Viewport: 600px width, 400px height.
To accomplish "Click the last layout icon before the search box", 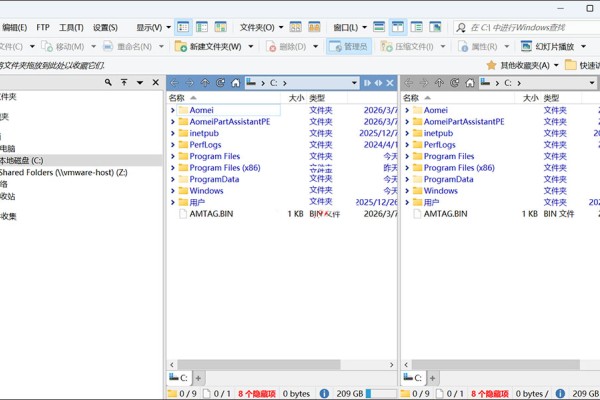I will click(435, 27).
